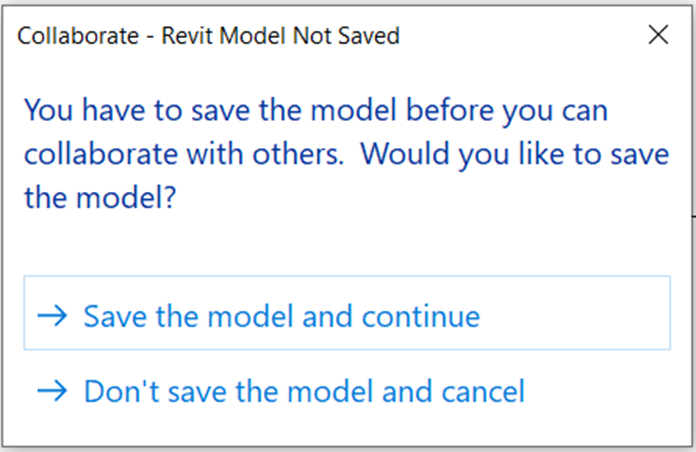
Task: Click the 'Collaborate' word in the title
Action: (x=78, y=36)
